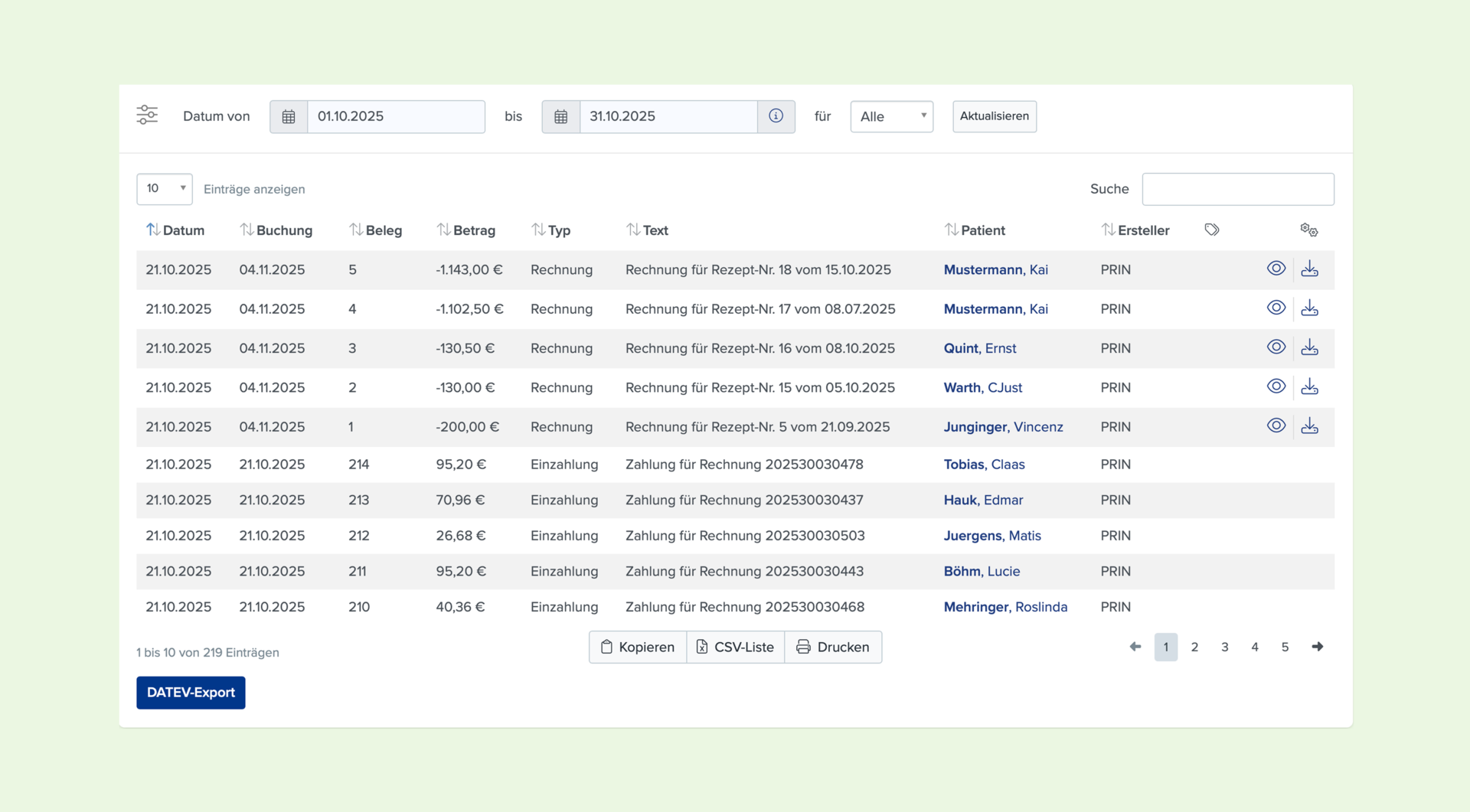The width and height of the screenshot is (1470, 812).
Task: Open patient link Mehringer, Roslinda
Action: click(x=1005, y=607)
